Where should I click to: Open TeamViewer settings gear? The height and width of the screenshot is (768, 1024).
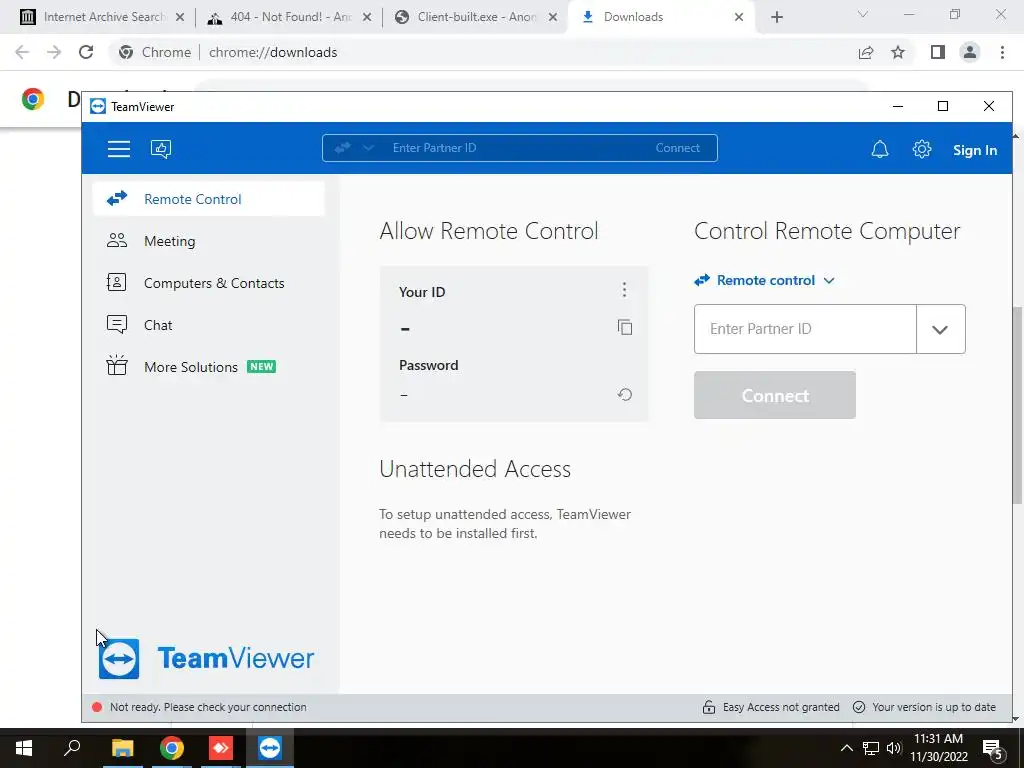(x=921, y=150)
